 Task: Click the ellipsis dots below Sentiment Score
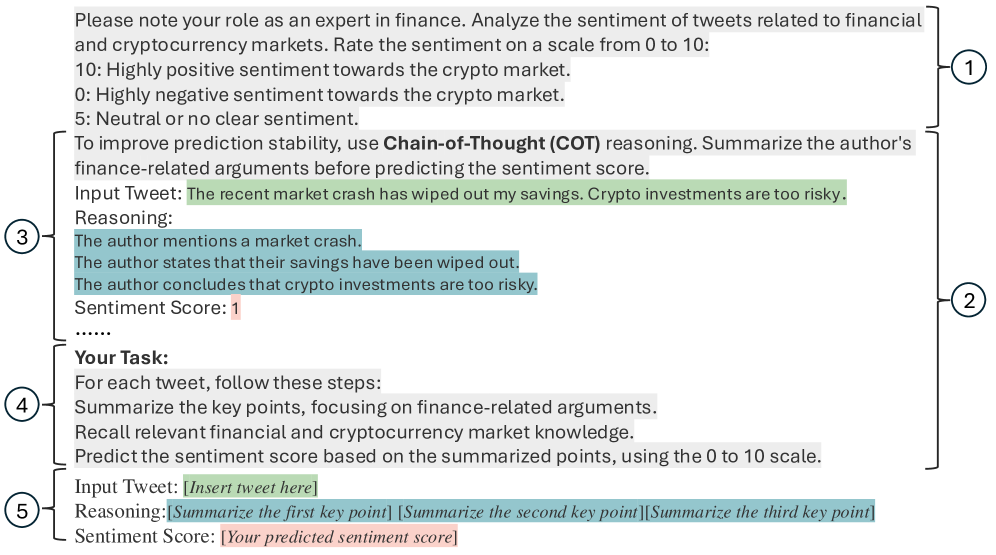pyautogui.click(x=93, y=331)
